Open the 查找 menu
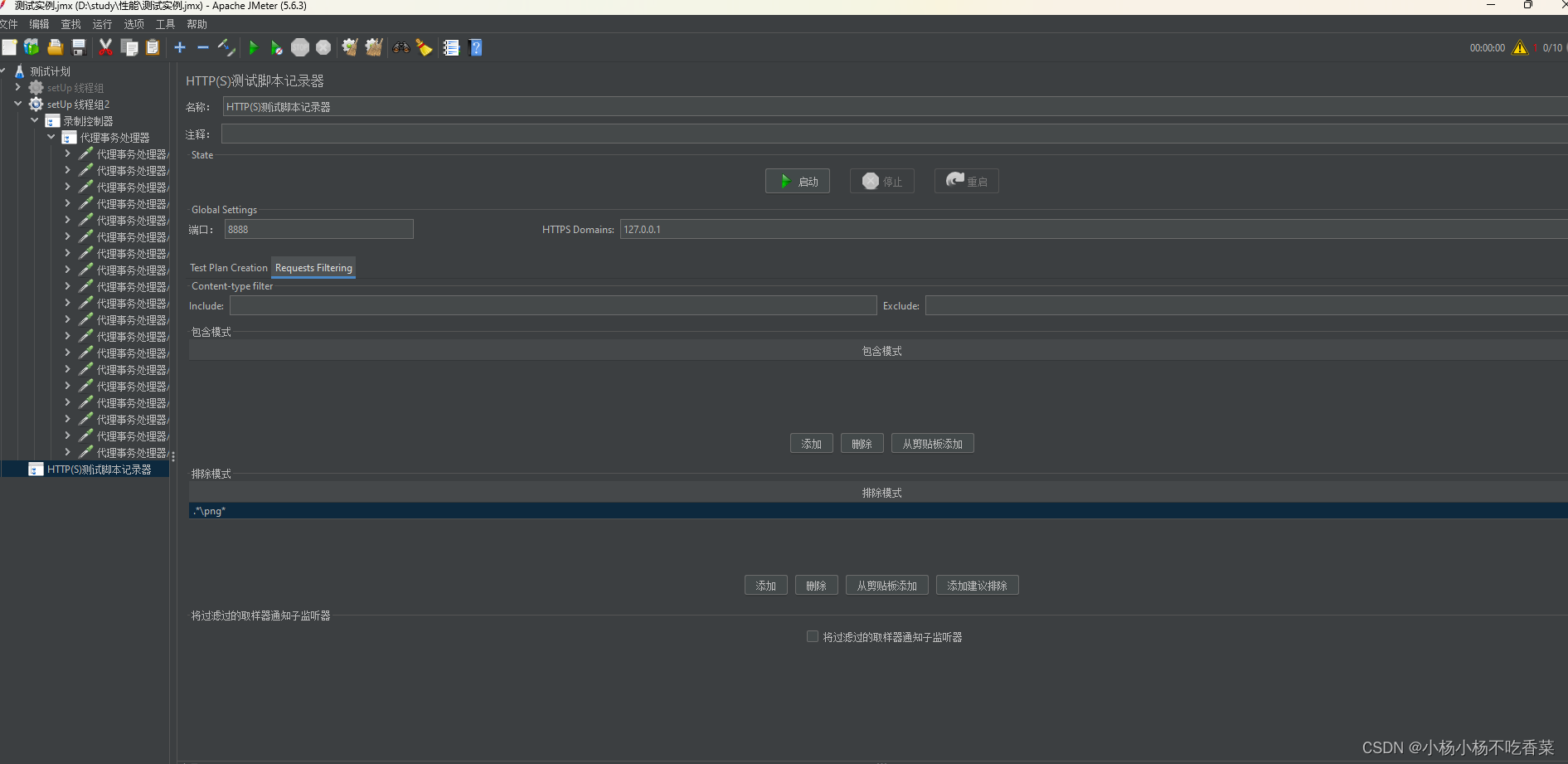Screen dimensions: 1568x764 [x=70, y=24]
